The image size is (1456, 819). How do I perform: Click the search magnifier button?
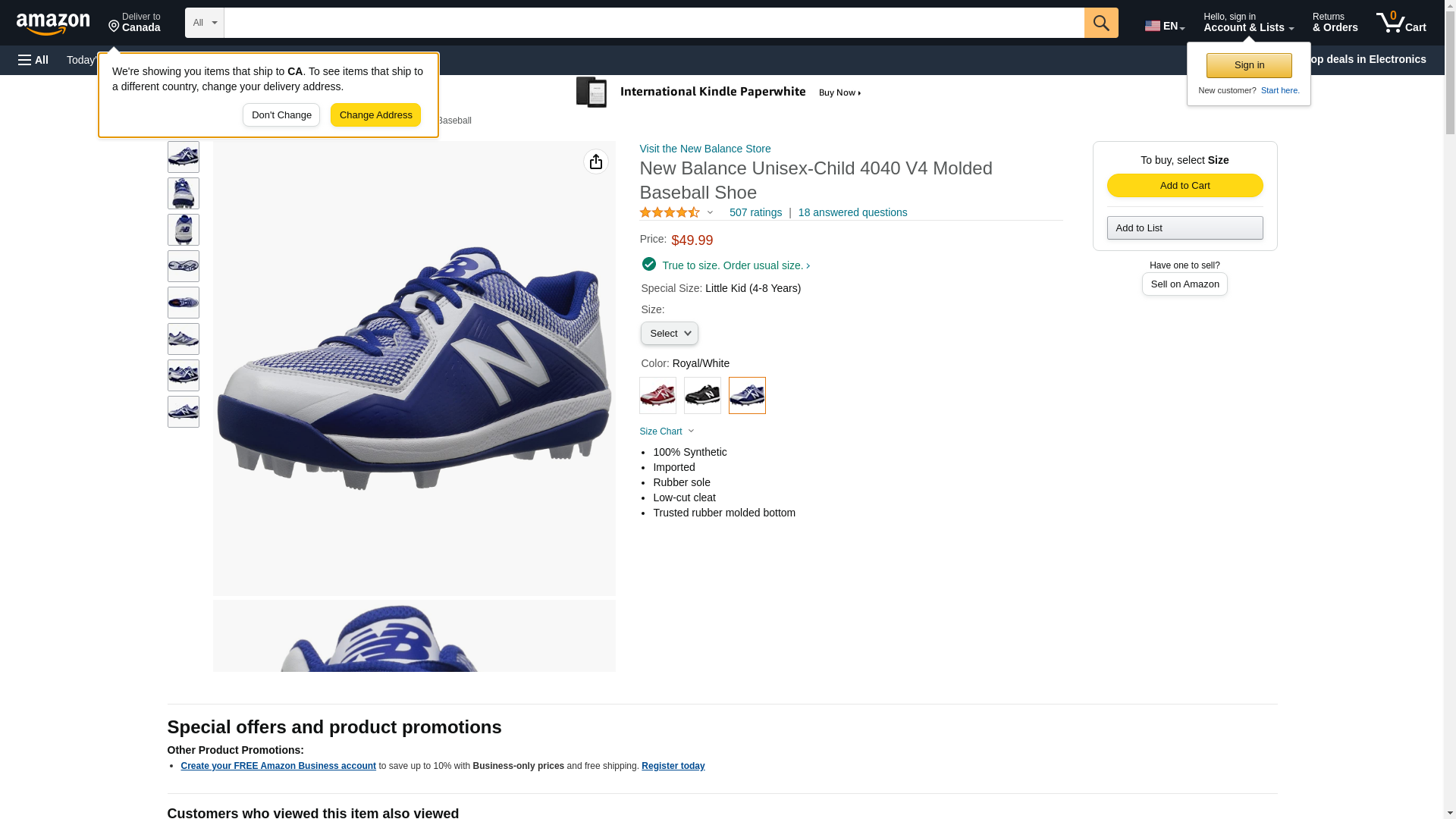pos(1100,23)
